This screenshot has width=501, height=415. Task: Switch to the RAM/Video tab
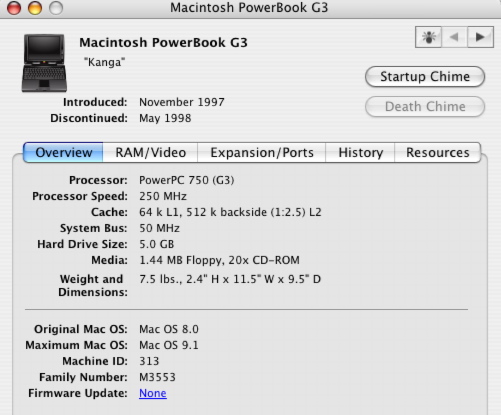[150, 152]
